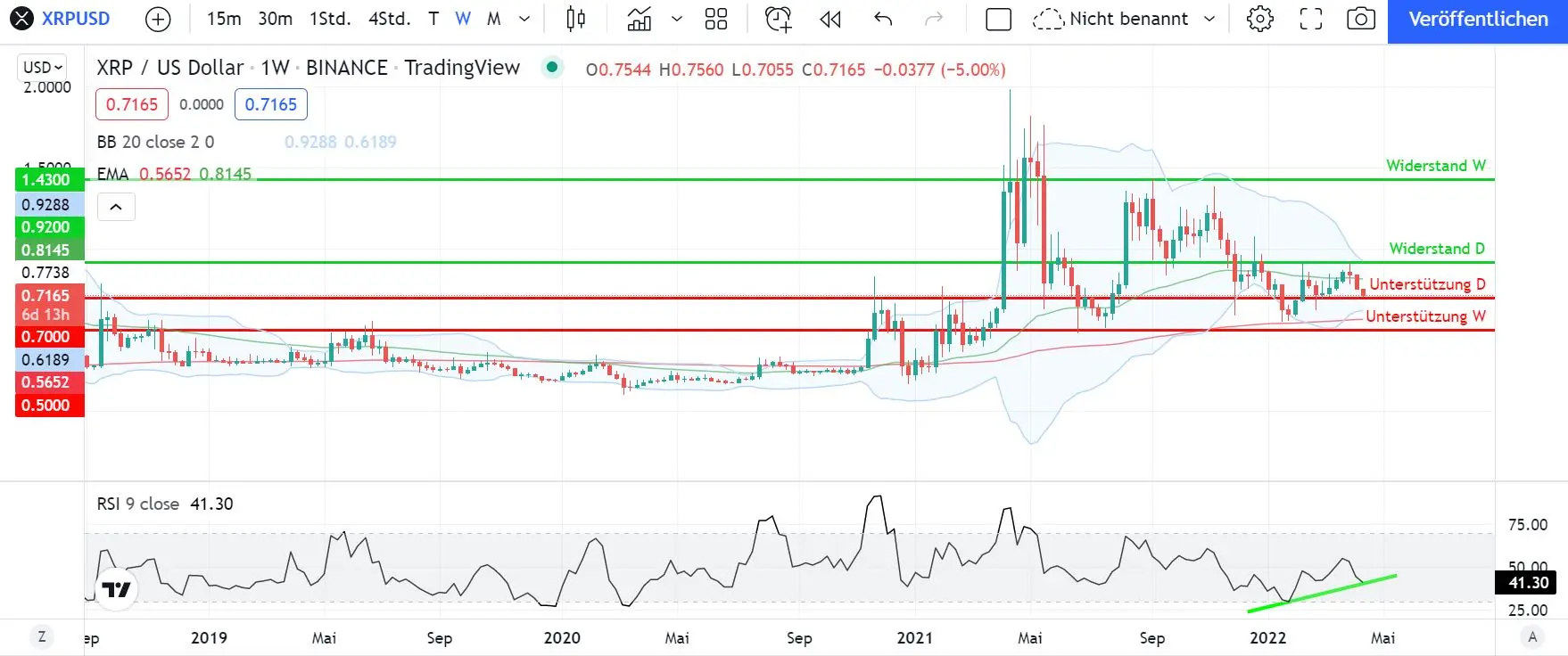The height and width of the screenshot is (656, 1568).
Task: Click the 0.7000 red price label
Action: point(49,337)
